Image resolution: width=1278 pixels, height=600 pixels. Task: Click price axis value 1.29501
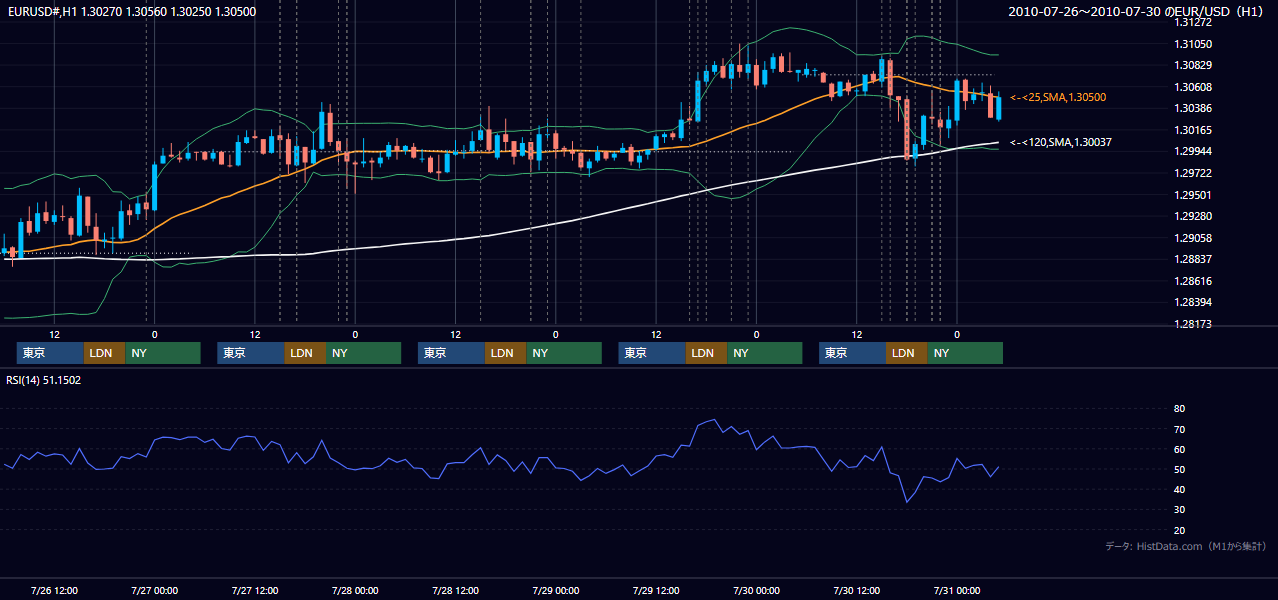point(1193,195)
